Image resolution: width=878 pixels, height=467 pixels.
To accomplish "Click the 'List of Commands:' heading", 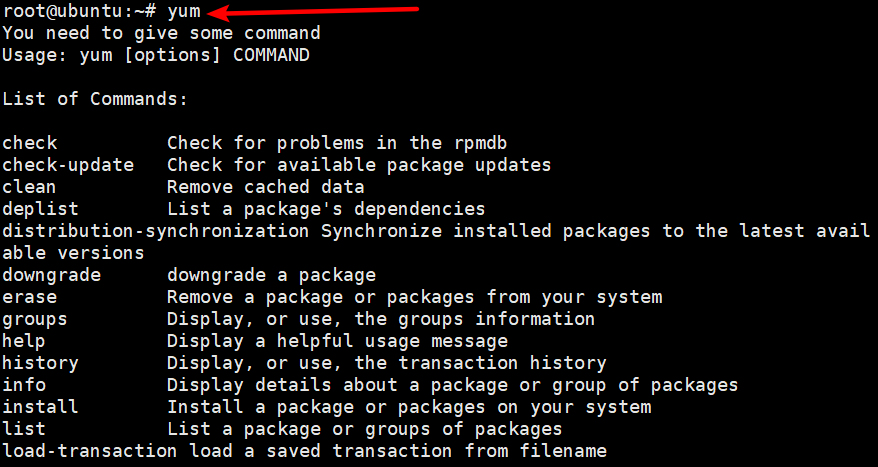I will (x=95, y=99).
